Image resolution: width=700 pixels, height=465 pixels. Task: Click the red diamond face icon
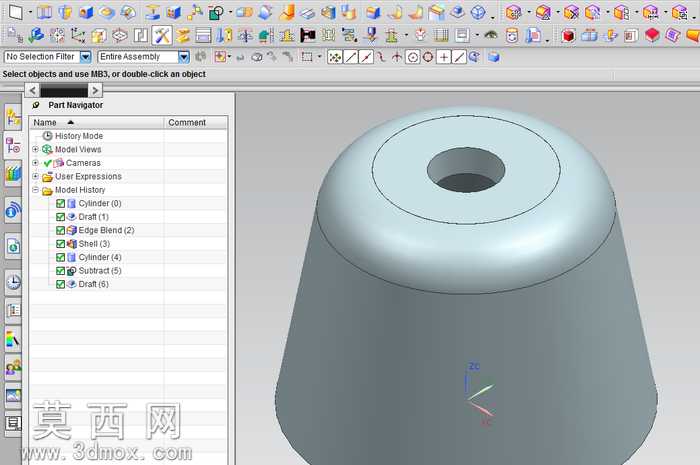[652, 35]
